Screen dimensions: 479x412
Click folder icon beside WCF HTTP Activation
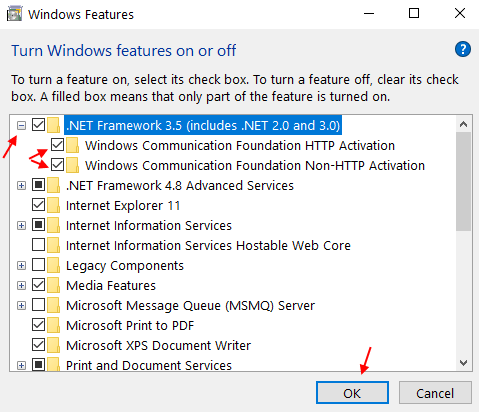(x=72, y=145)
